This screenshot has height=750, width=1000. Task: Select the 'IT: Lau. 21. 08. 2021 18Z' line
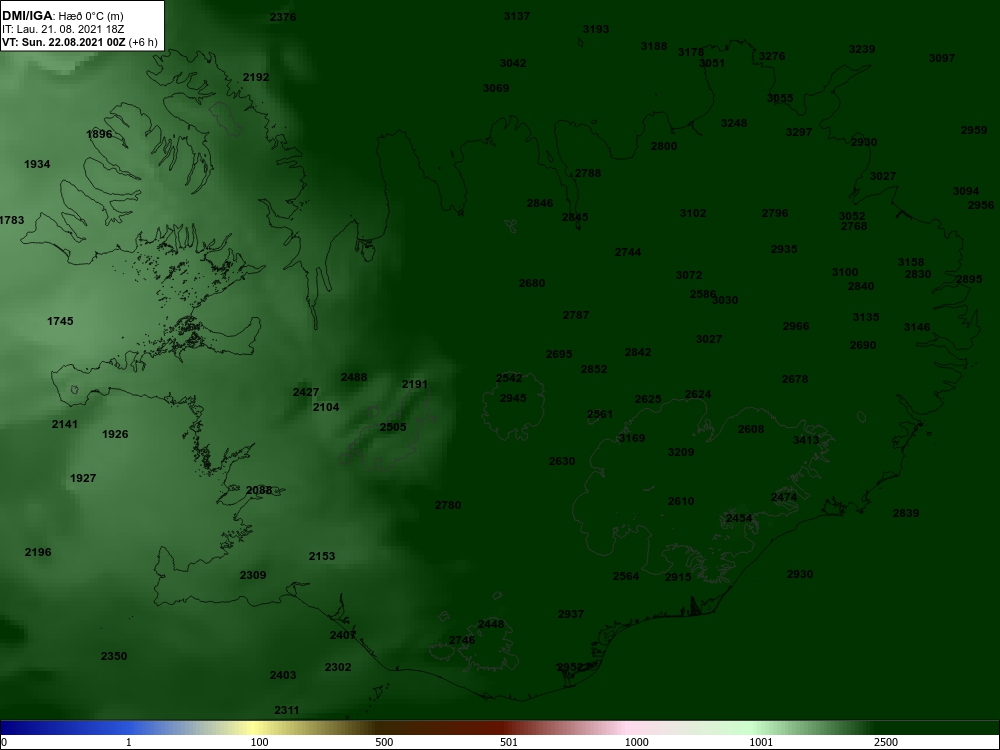pos(65,29)
